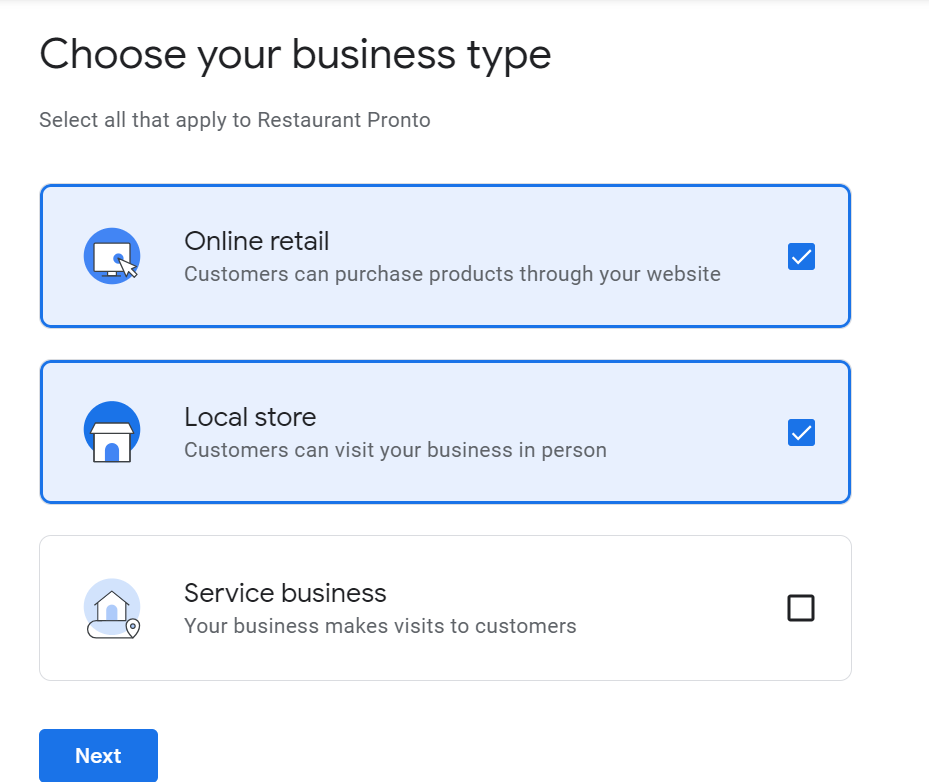Select the cursor arrow inside the Online retail icon
The width and height of the screenshot is (929, 782).
coord(126,267)
